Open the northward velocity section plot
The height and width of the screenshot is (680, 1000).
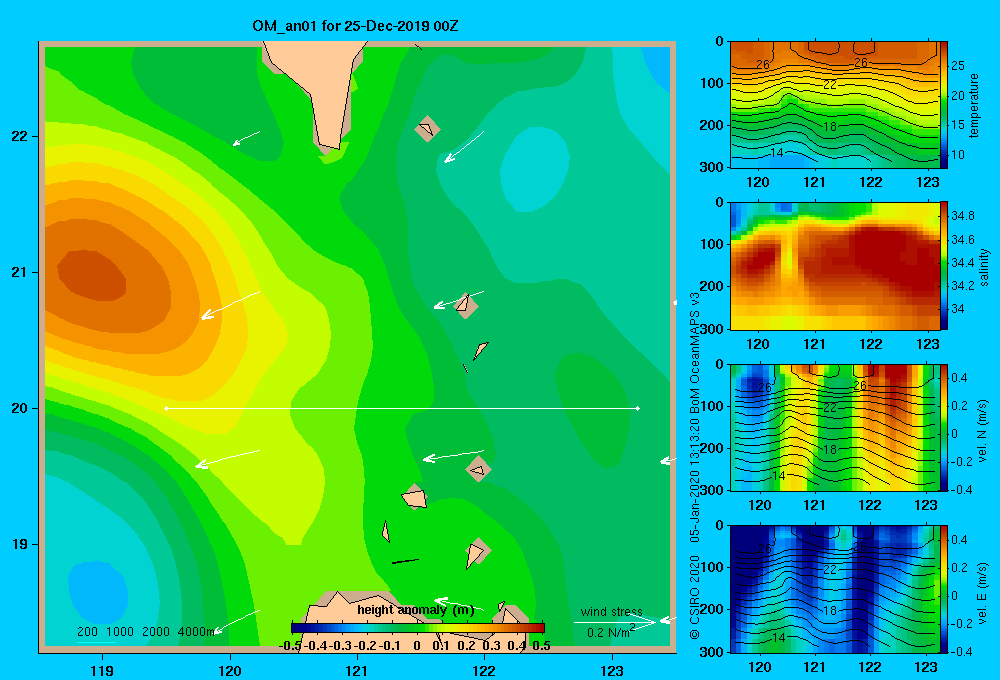point(834,427)
